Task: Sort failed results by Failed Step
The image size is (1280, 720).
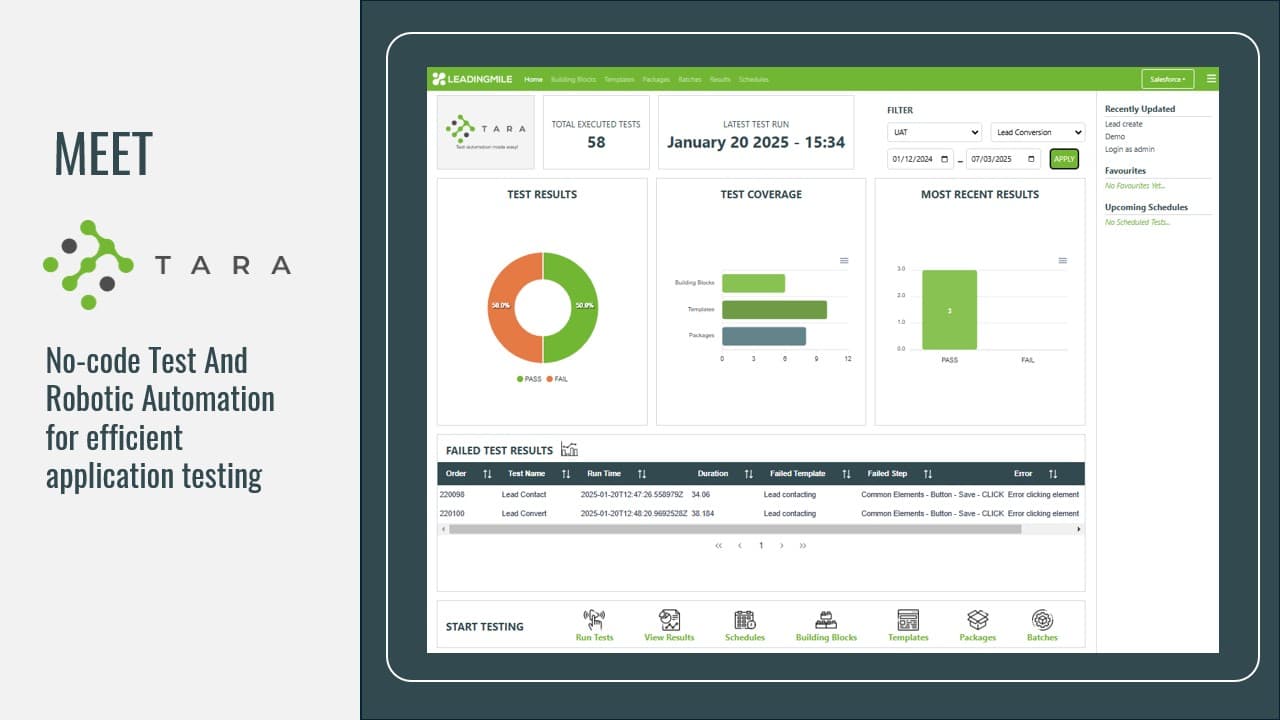Action: tap(928, 474)
